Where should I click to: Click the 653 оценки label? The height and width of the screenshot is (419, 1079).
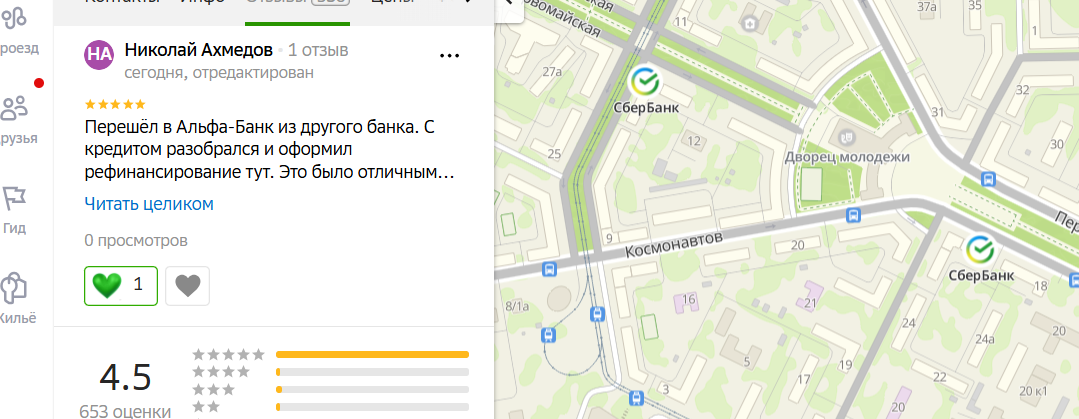pyautogui.click(x=125, y=411)
